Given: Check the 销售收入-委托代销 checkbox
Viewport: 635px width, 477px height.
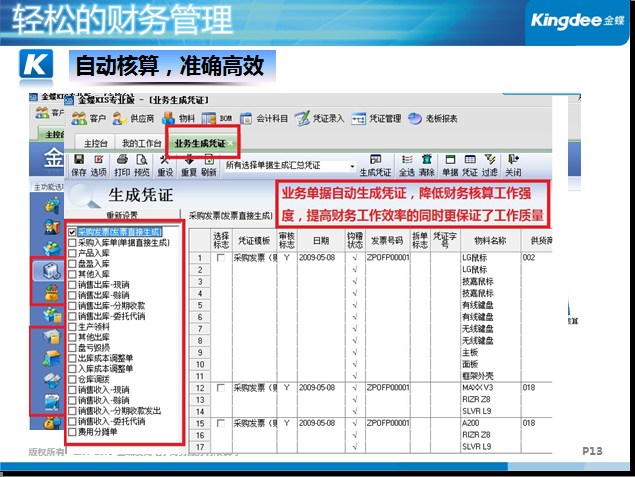Looking at the screenshot, I should pos(72,422).
